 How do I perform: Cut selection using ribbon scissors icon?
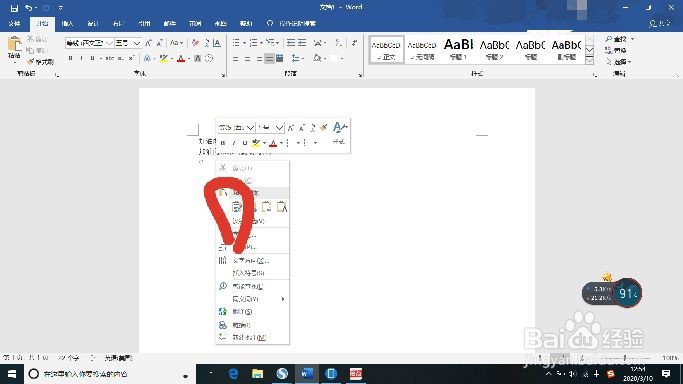[30, 39]
